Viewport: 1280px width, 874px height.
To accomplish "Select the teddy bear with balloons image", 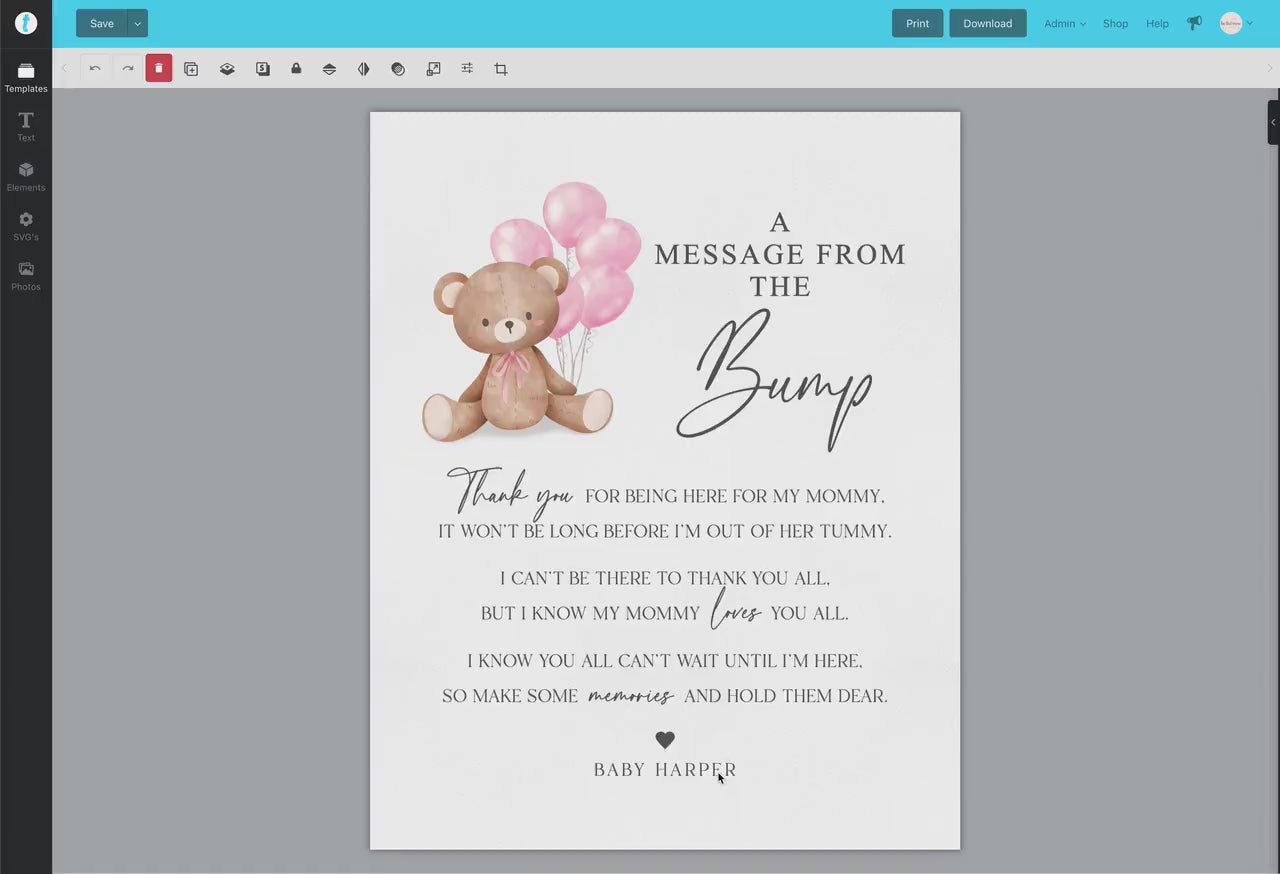I will click(531, 312).
